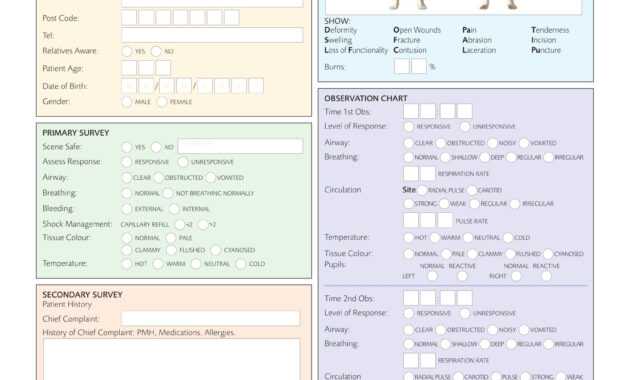Select COLD for 1st Obs Temperature
Screen dimensions: 630x380
[x=508, y=238]
